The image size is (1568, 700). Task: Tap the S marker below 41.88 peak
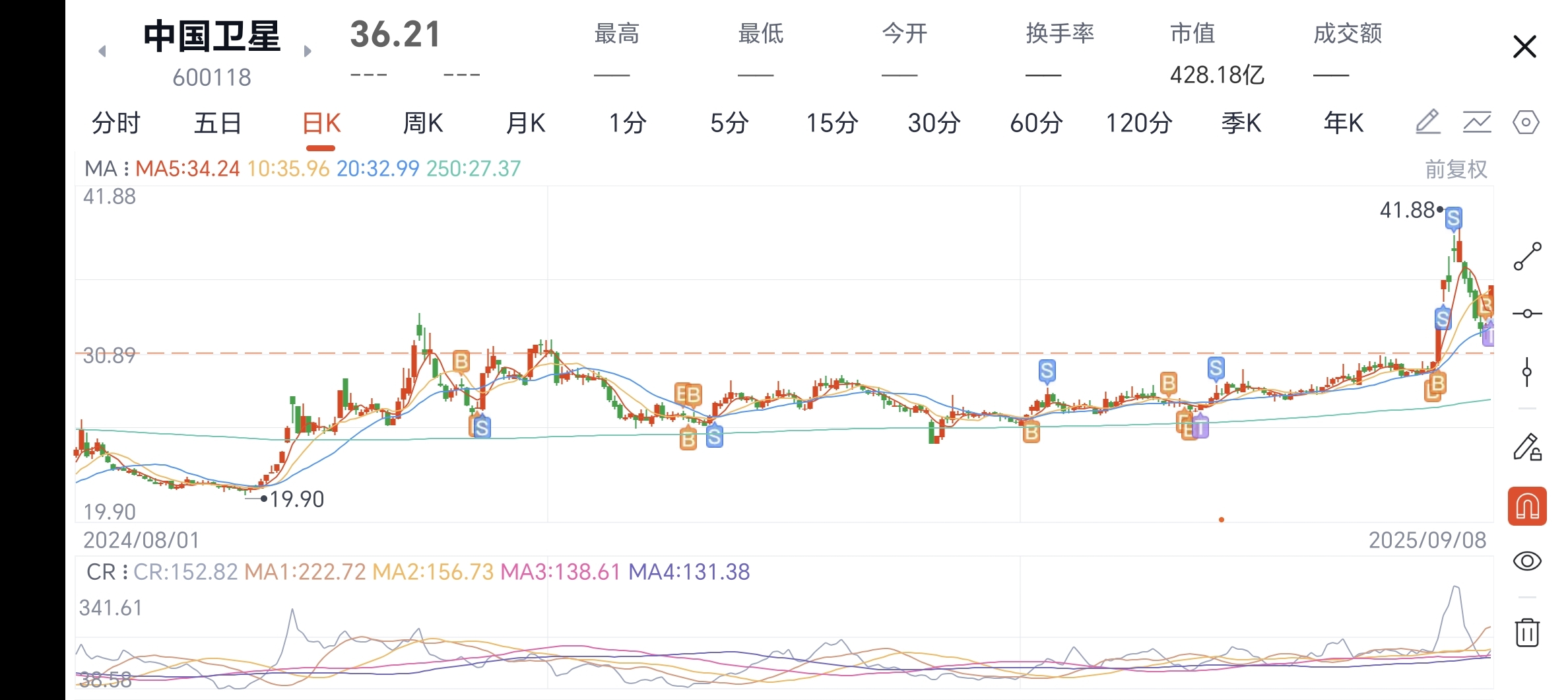1443,319
